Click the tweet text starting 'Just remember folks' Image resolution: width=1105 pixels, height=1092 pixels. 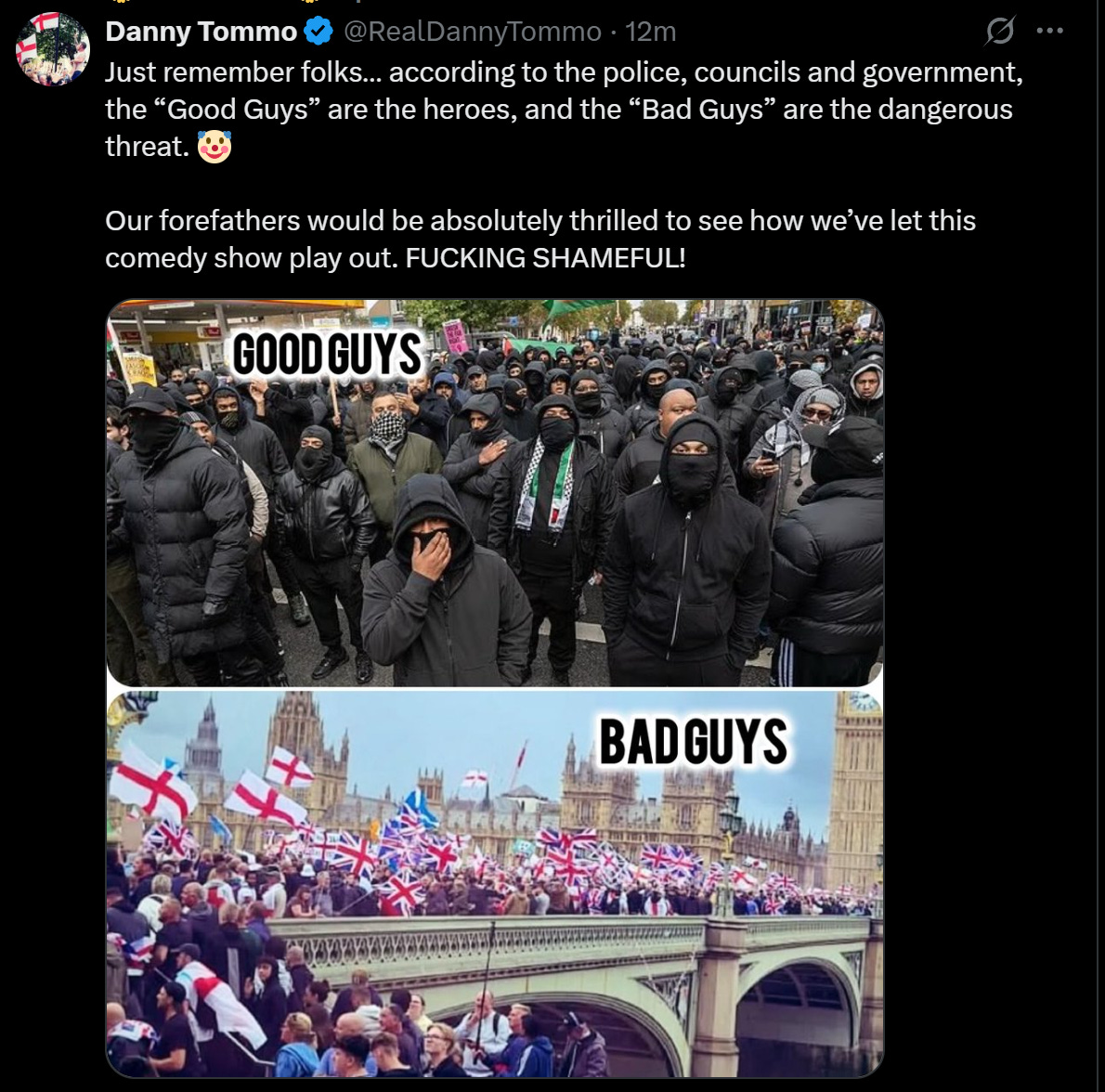563,110
